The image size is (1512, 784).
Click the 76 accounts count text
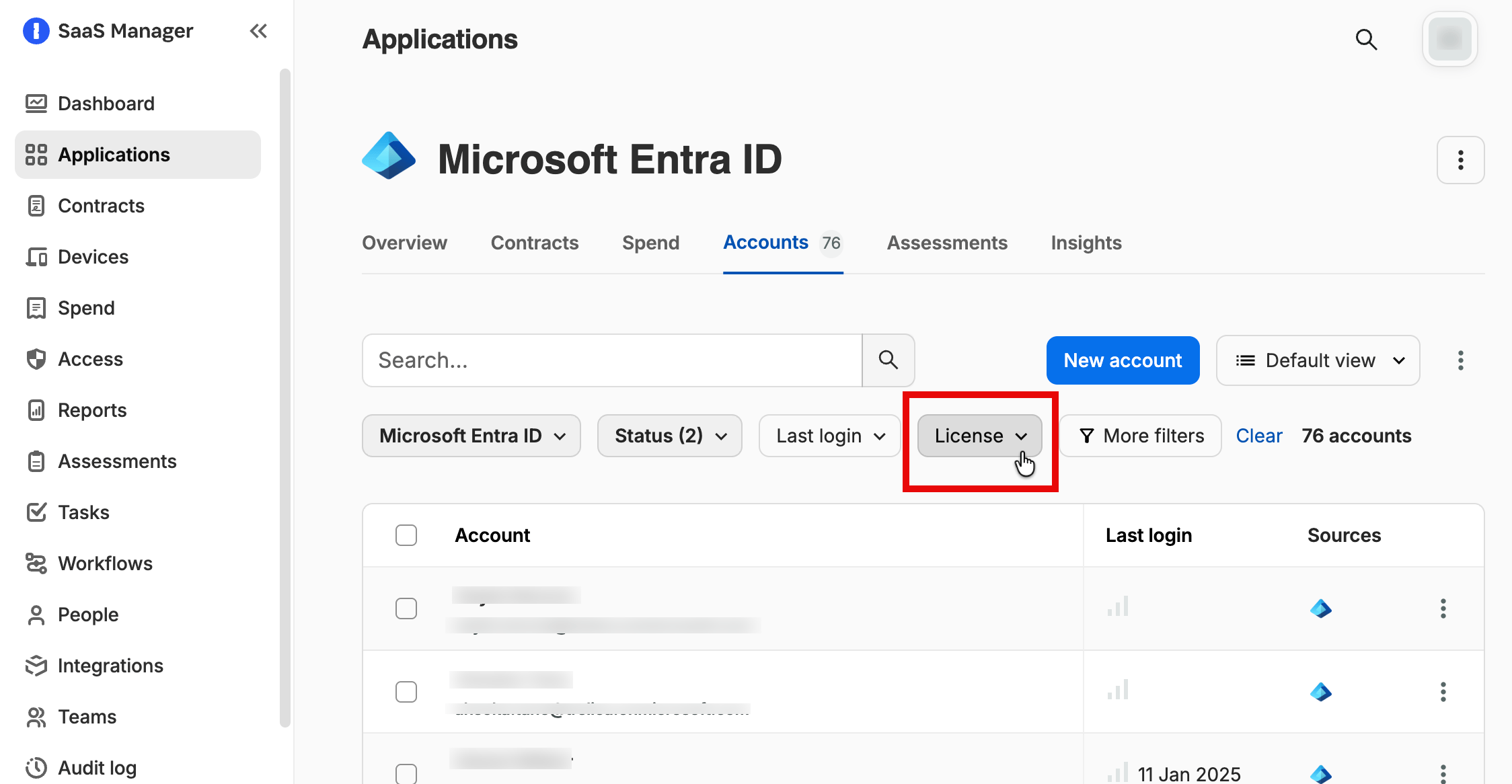(1356, 436)
